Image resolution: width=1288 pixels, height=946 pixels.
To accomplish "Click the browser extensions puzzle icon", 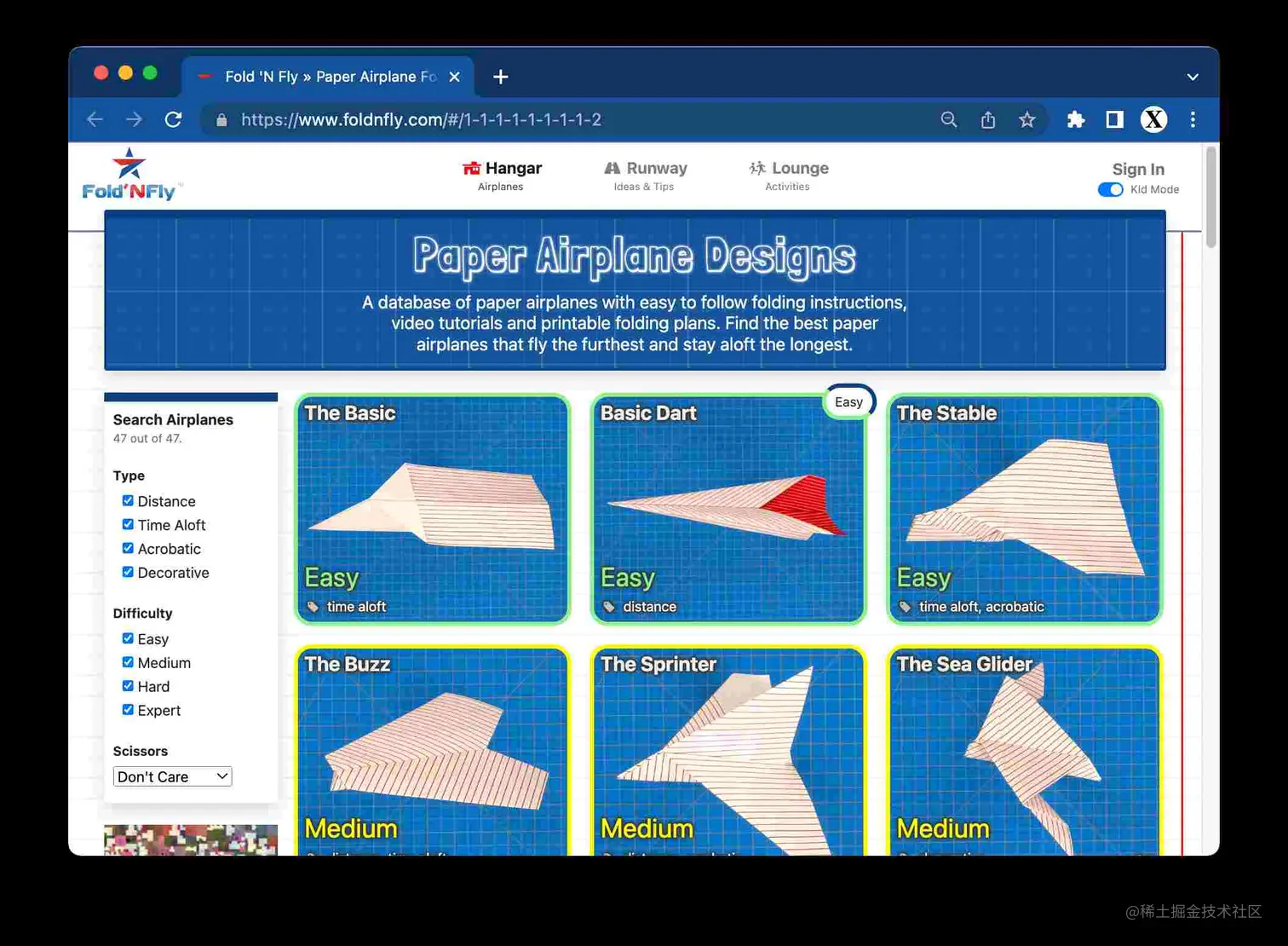I will click(x=1075, y=119).
